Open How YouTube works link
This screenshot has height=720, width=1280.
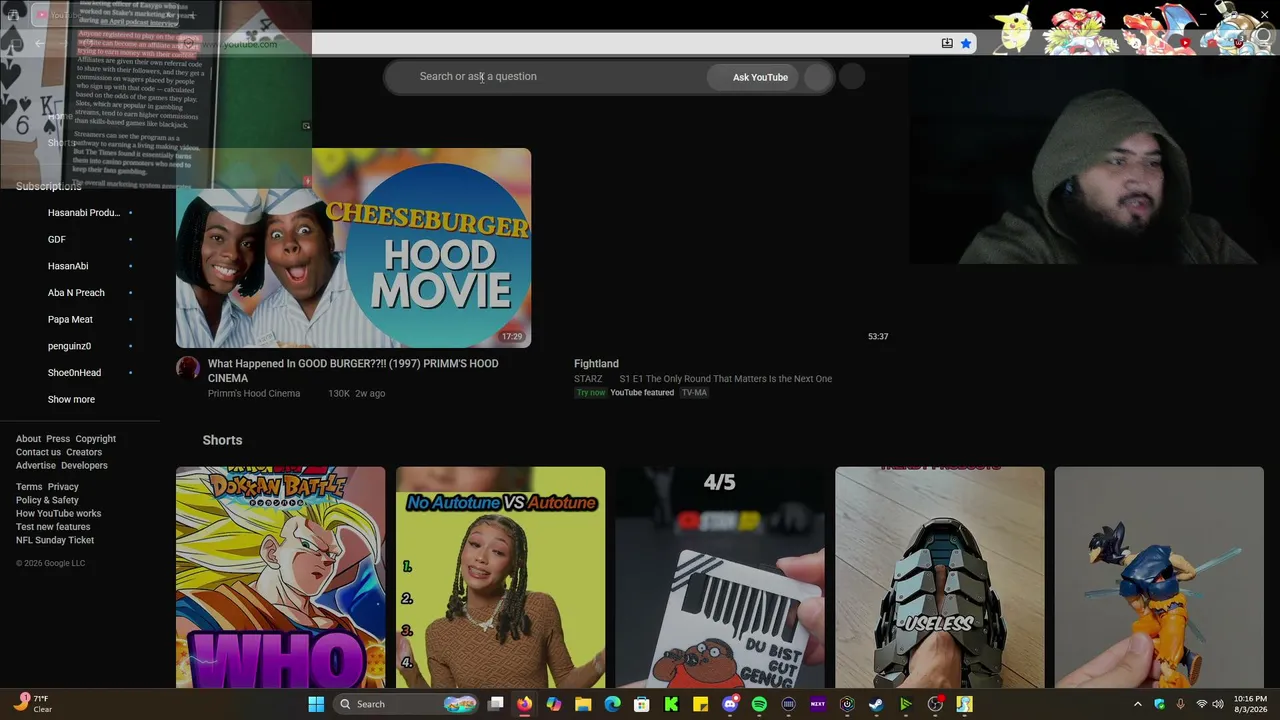pos(58,513)
